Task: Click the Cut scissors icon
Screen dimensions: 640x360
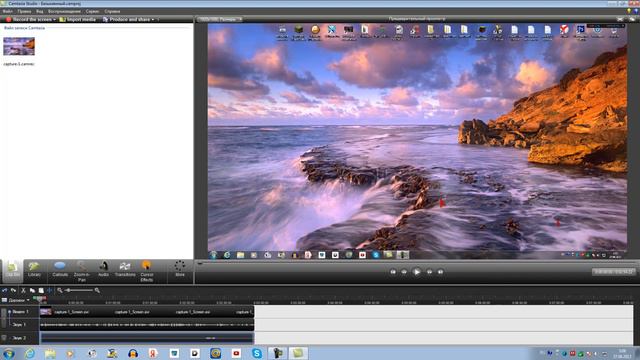Action: [23, 290]
